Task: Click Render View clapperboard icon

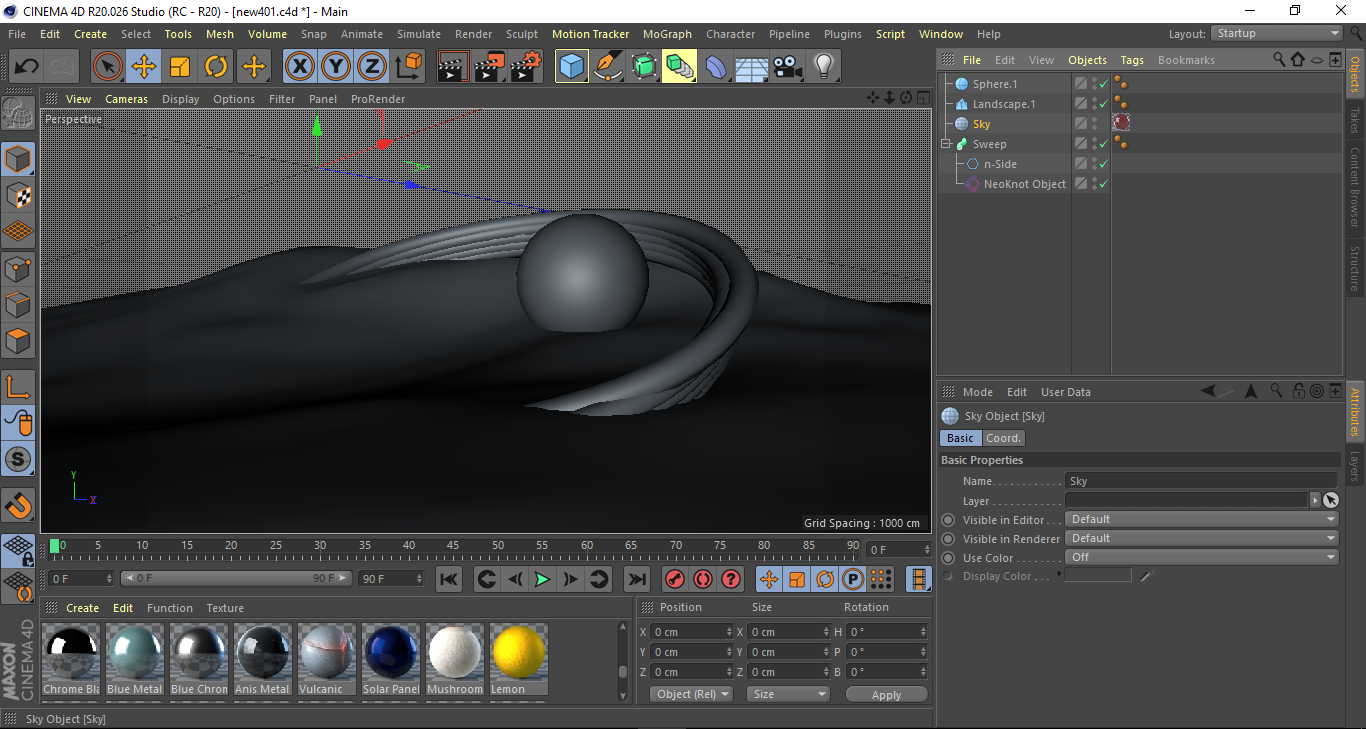Action: tap(453, 67)
